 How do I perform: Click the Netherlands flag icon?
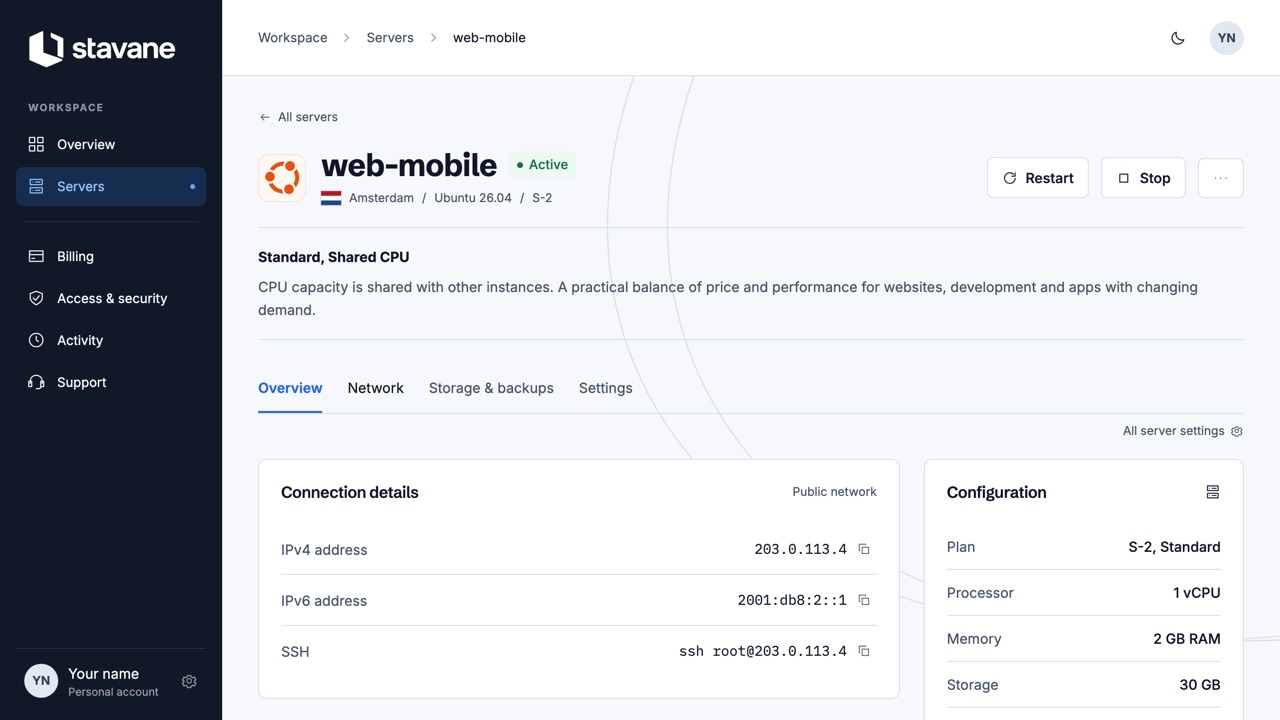331,198
